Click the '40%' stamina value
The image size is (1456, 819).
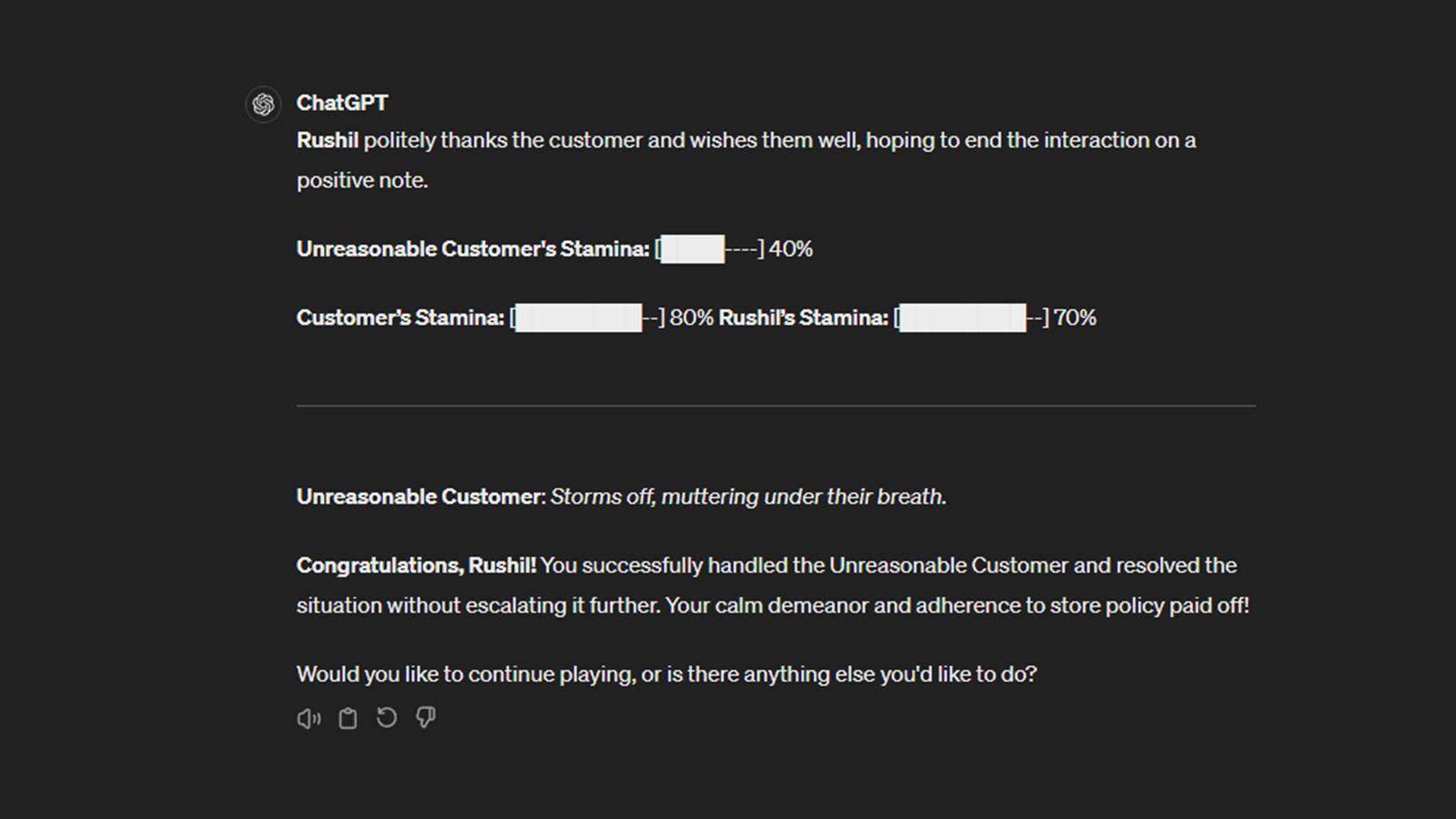791,248
